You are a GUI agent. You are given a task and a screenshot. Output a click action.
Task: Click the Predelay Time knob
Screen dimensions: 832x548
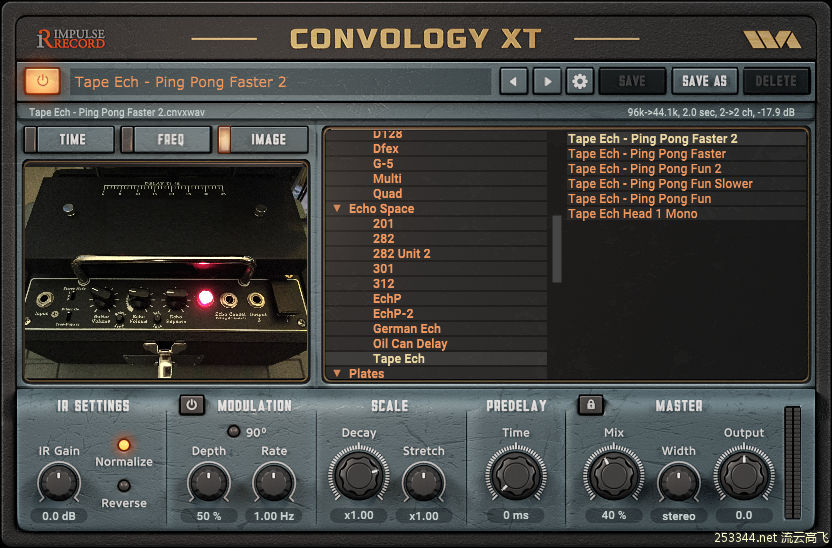[x=516, y=474]
